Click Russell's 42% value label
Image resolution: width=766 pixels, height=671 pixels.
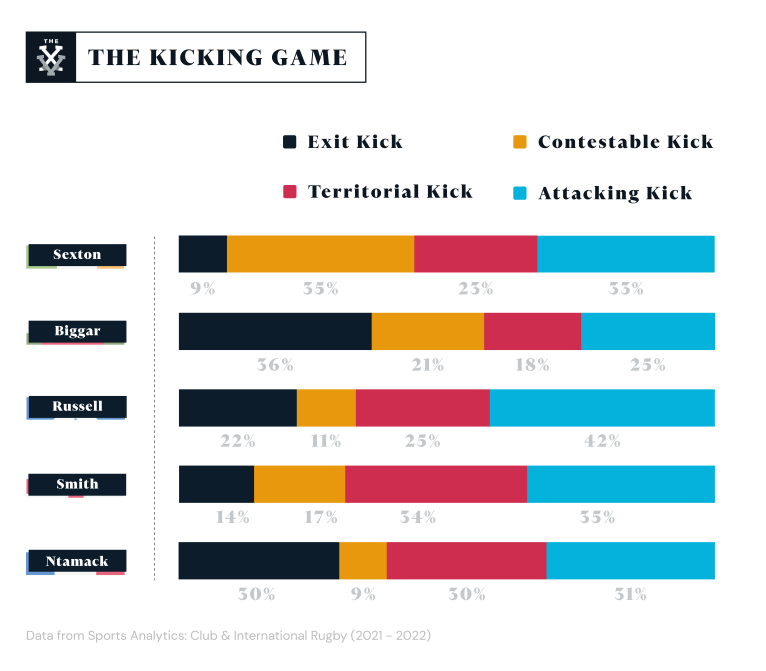[x=603, y=440]
